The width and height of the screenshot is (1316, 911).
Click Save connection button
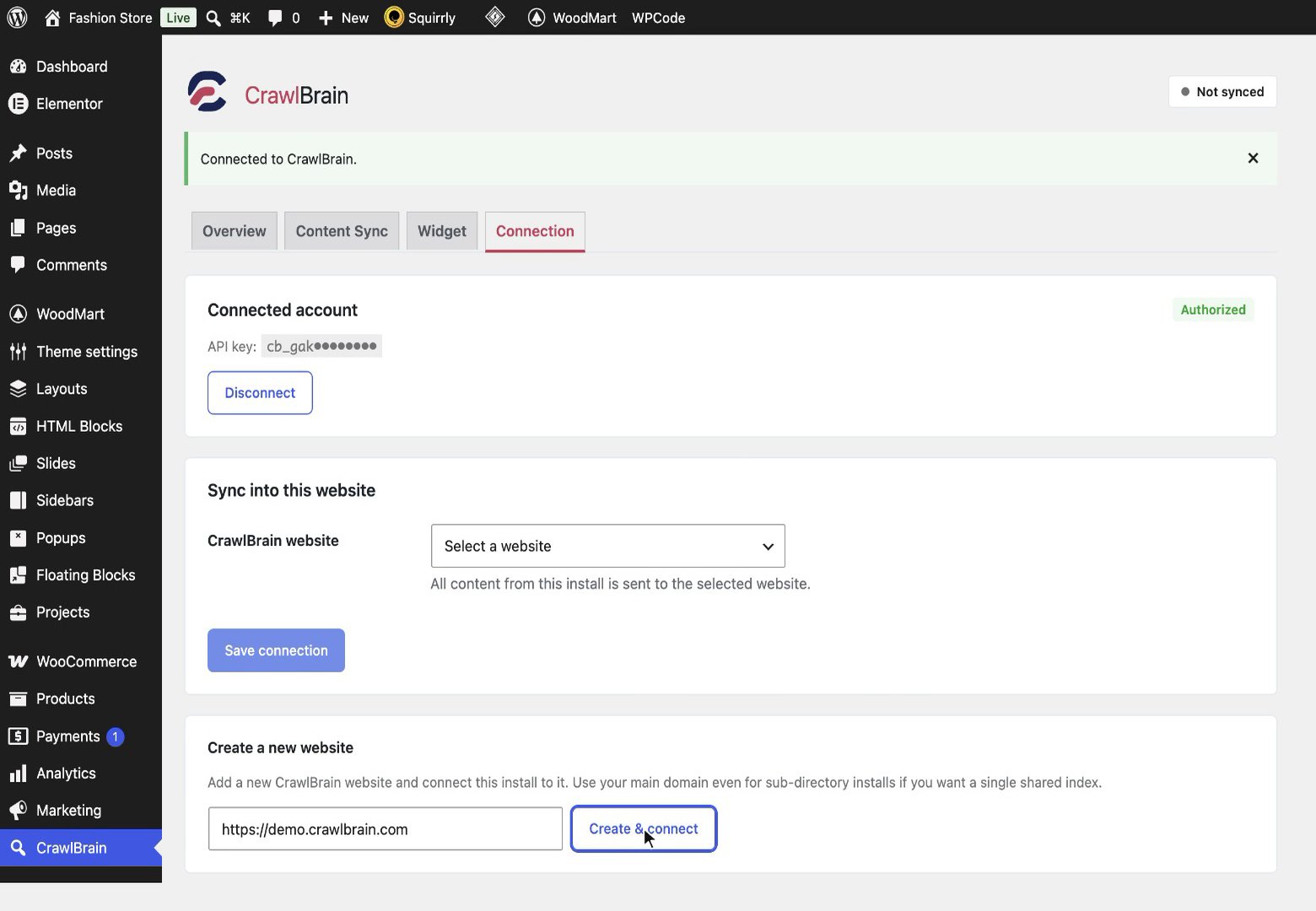point(276,650)
